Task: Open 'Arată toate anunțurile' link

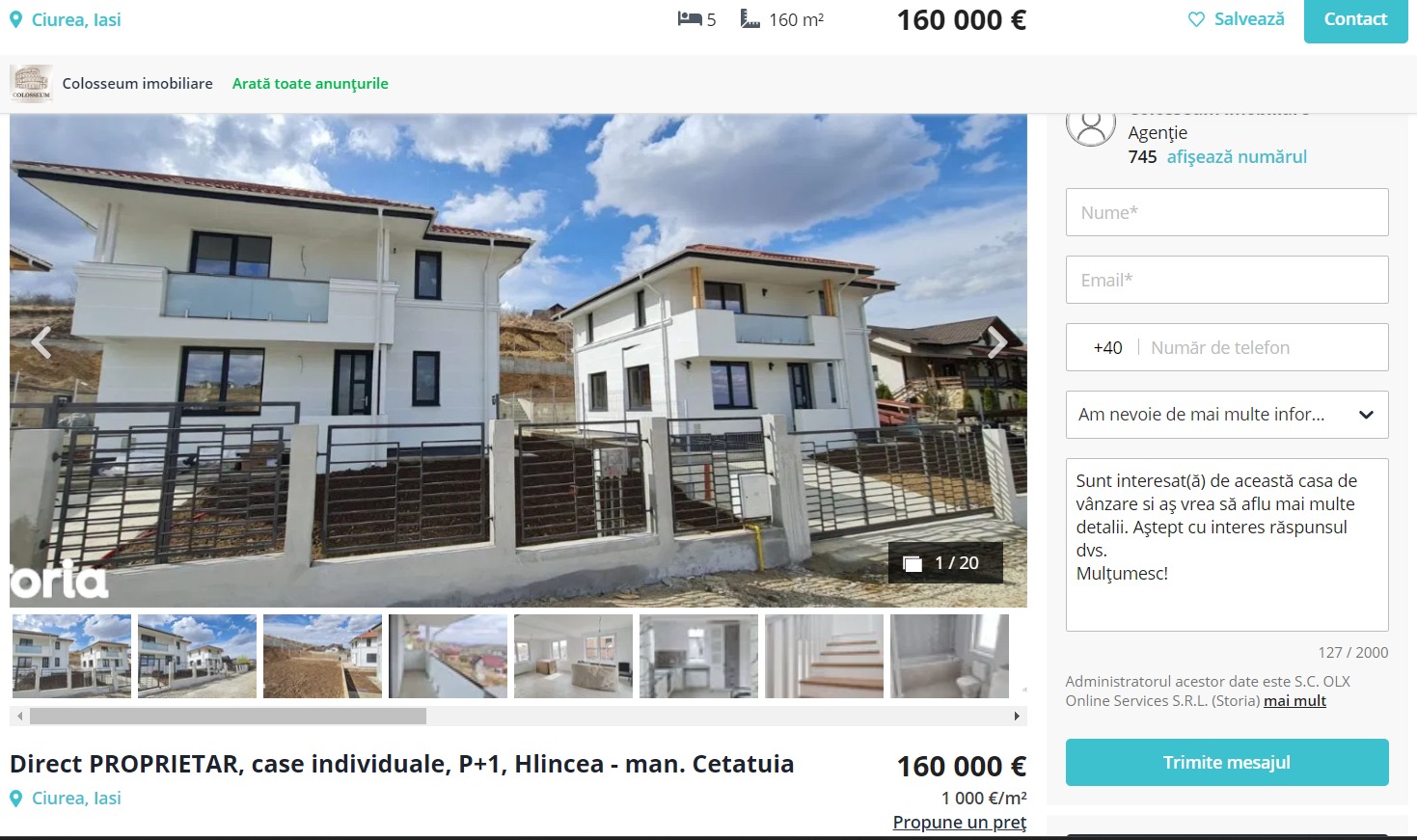Action: tap(310, 84)
